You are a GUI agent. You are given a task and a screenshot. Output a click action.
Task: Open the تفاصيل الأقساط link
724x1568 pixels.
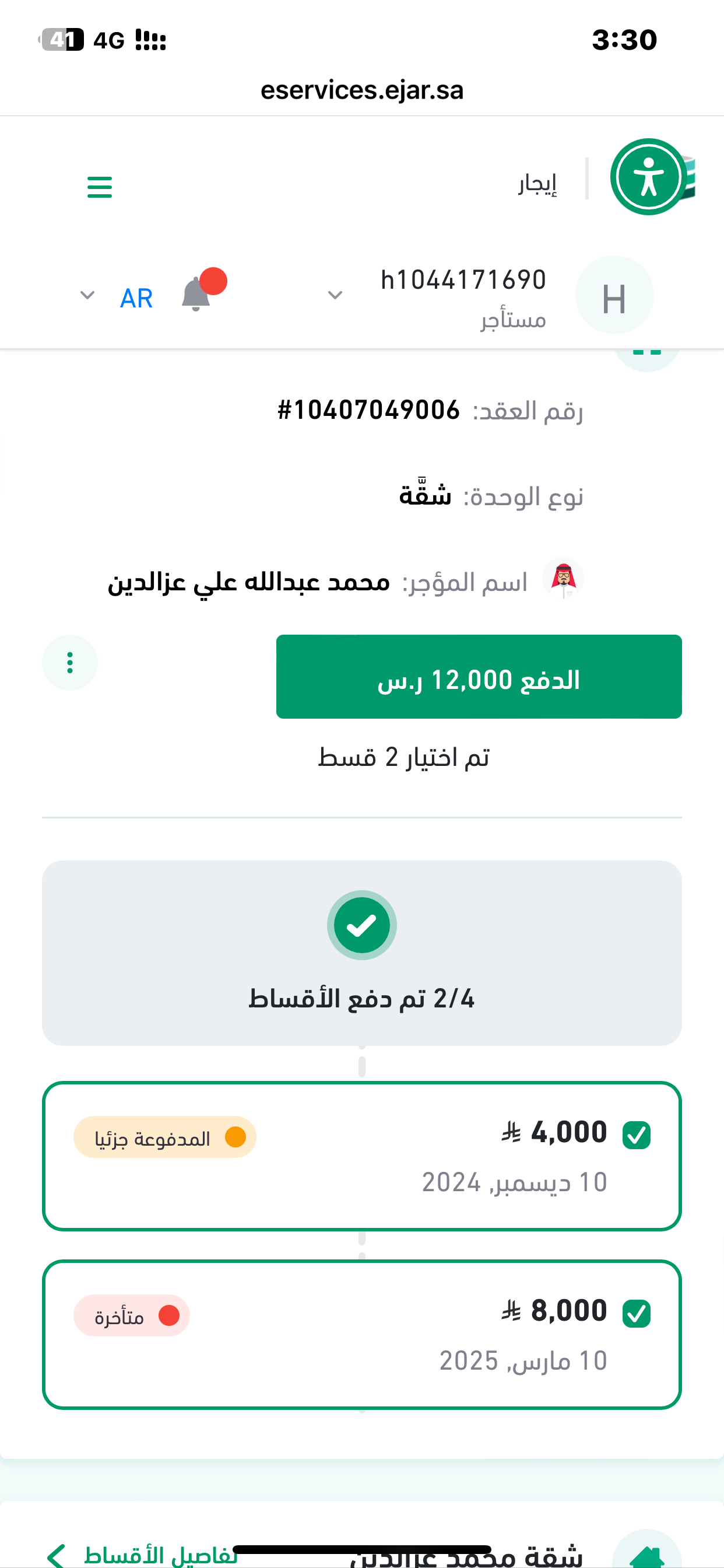pyautogui.click(x=161, y=1556)
